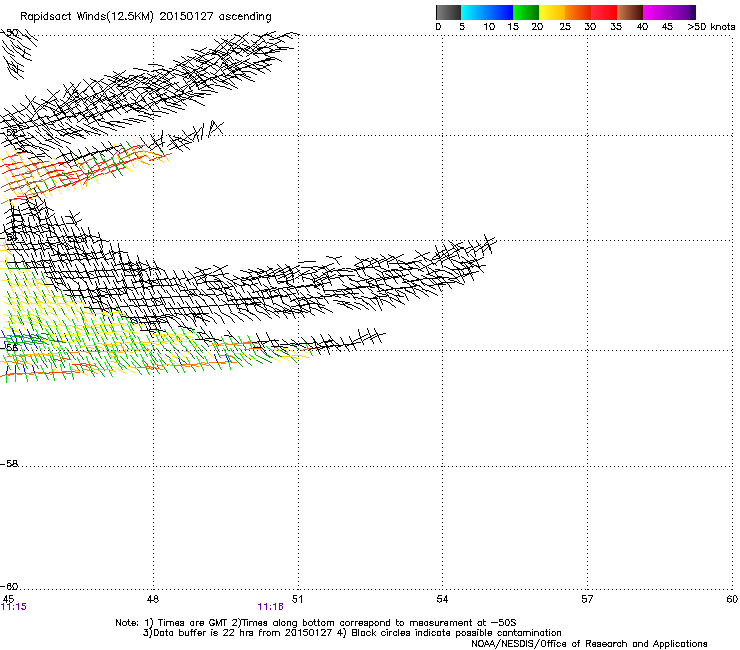Click the longitude label '57'
The width and height of the screenshot is (740, 650).
587,599
